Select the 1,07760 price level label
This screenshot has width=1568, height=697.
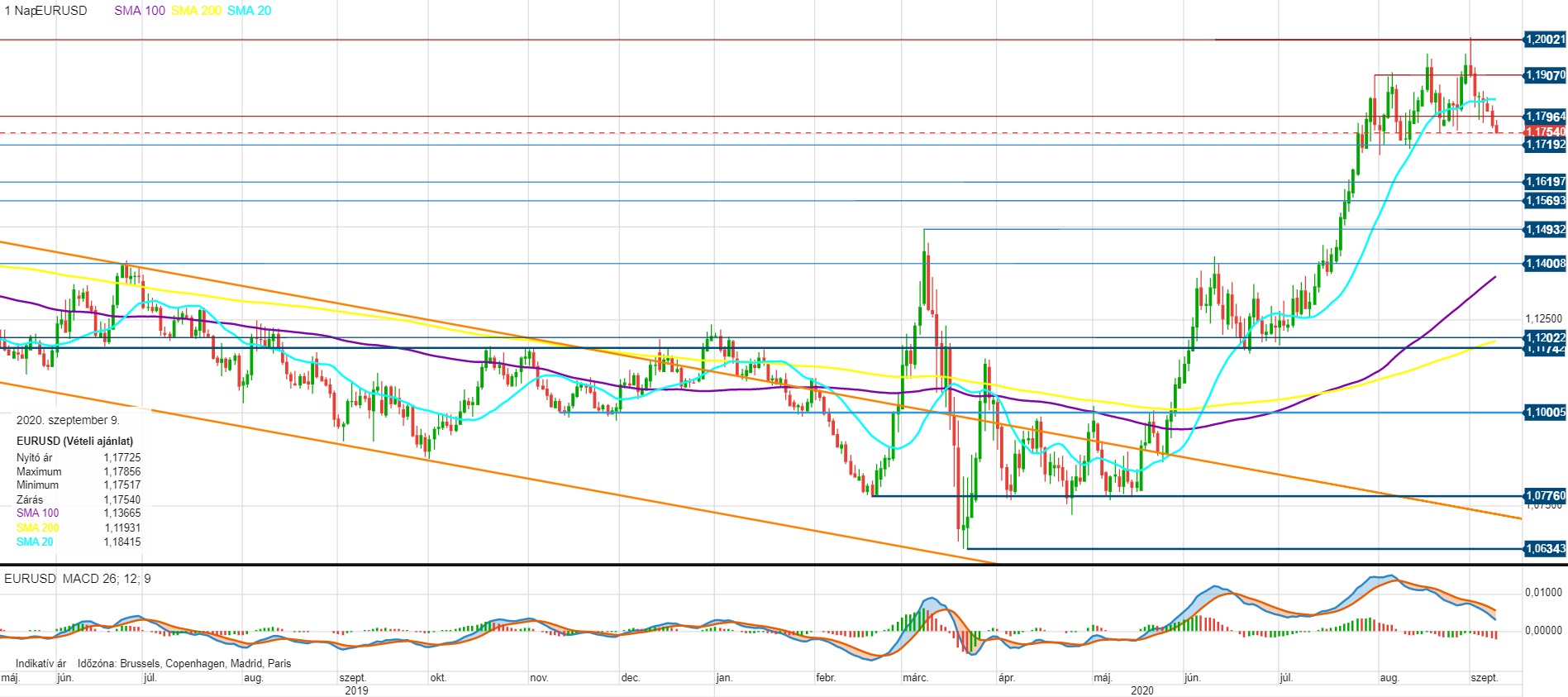point(1545,496)
